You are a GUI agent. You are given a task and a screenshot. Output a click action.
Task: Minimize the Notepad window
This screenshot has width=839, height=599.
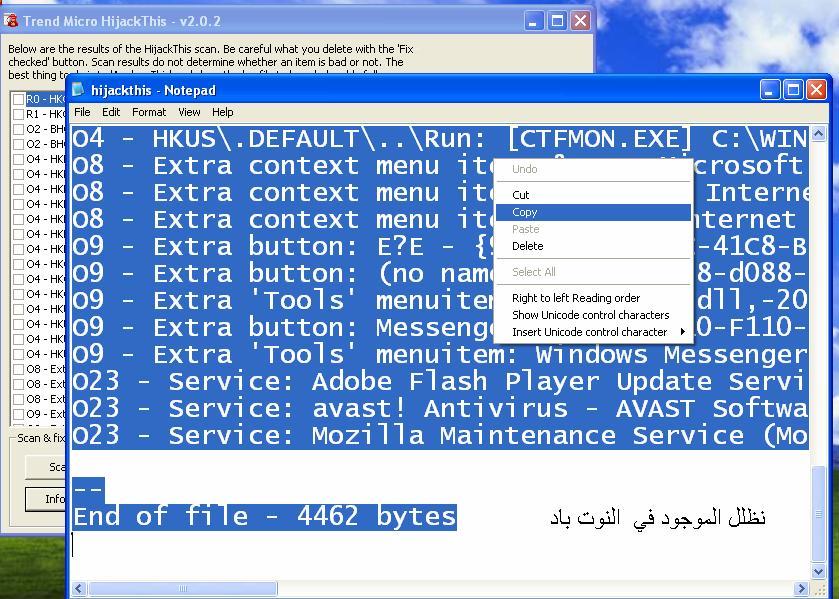(x=769, y=90)
